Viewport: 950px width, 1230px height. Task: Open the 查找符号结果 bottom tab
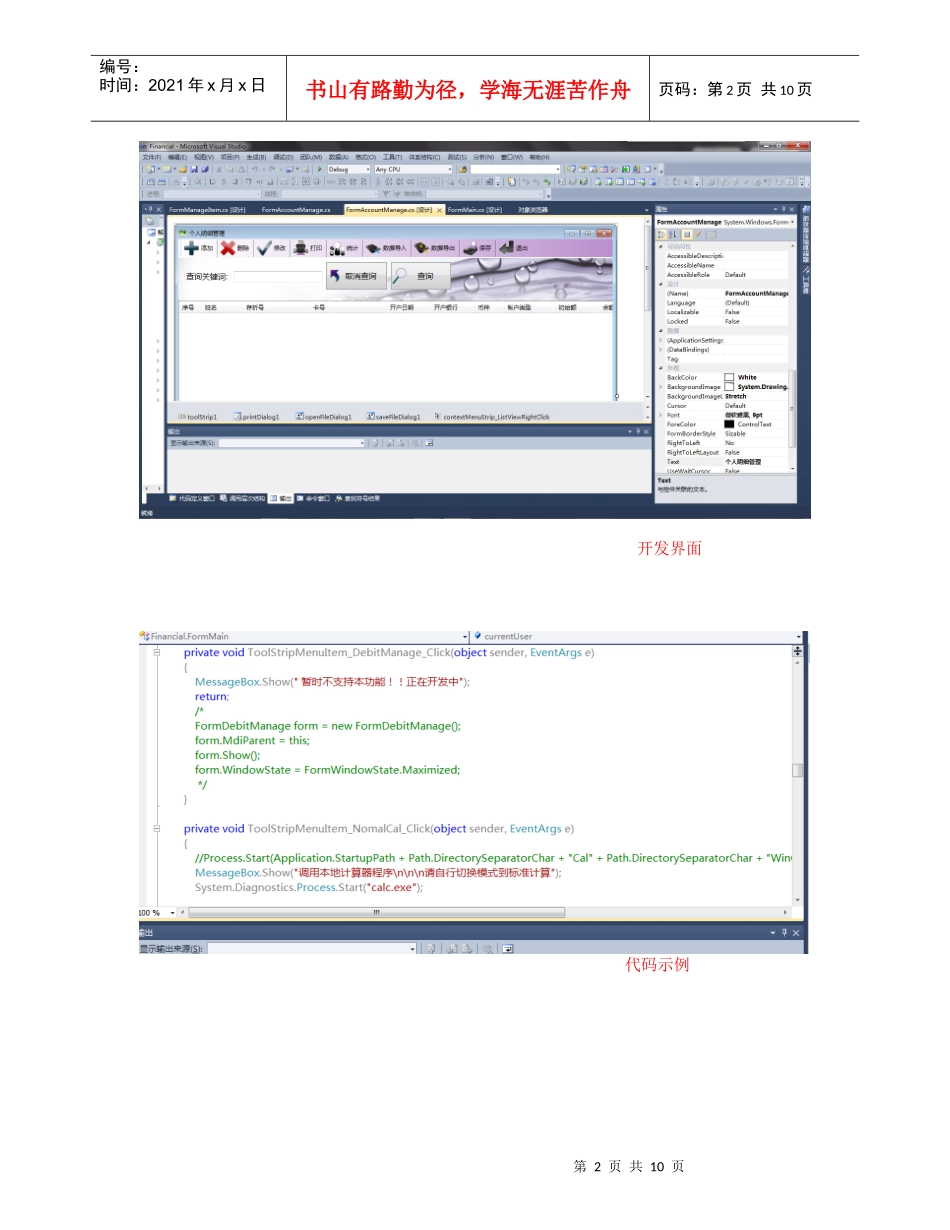(x=358, y=497)
